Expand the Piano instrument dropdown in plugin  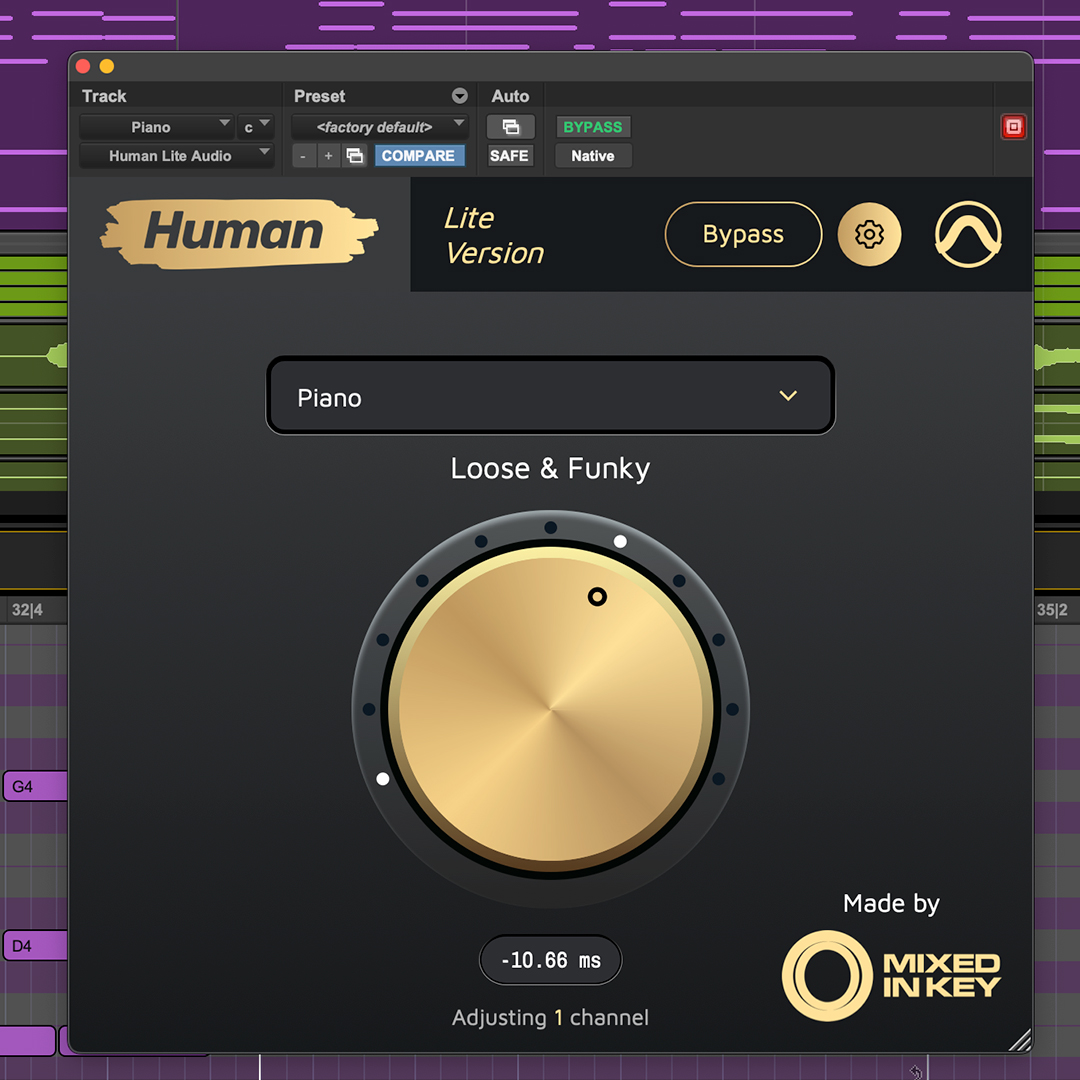click(x=550, y=396)
